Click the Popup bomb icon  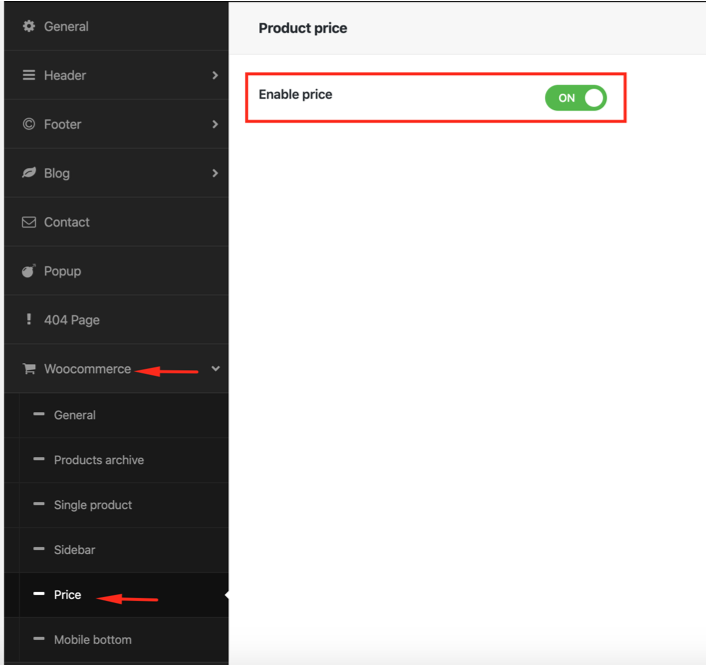(x=29, y=271)
